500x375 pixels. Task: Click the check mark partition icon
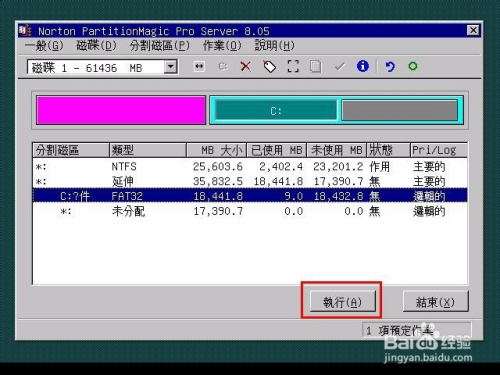tap(339, 67)
